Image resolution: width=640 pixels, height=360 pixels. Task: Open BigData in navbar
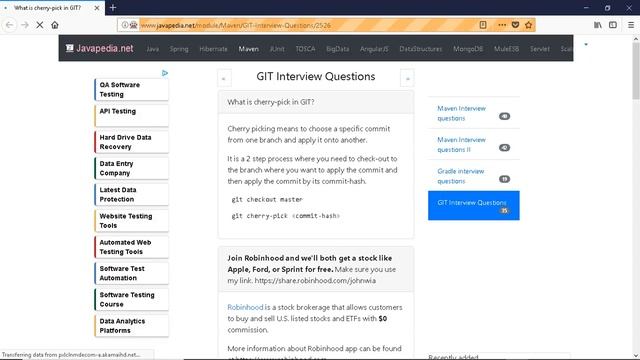tap(338, 49)
